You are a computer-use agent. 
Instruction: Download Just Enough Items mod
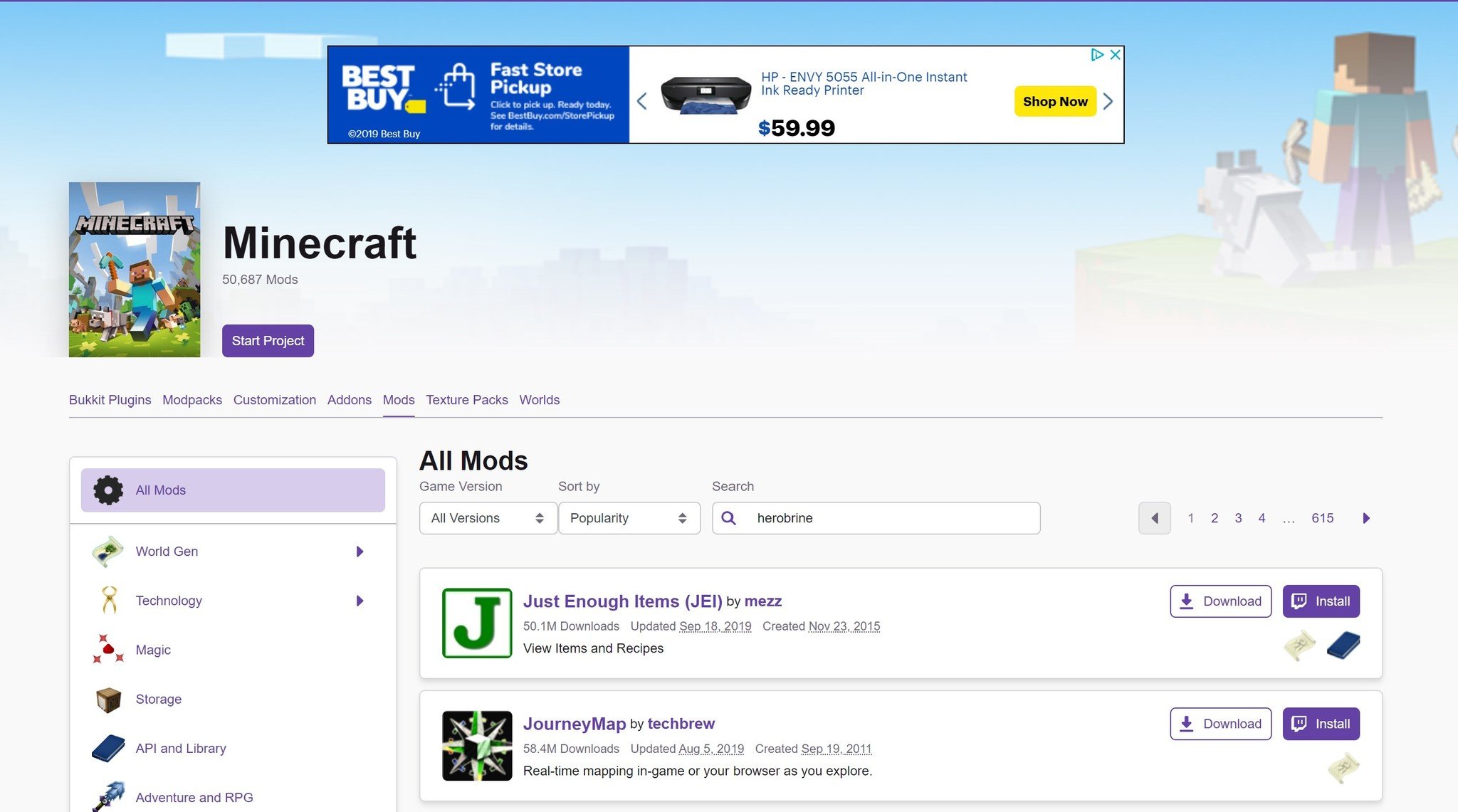coord(1220,601)
